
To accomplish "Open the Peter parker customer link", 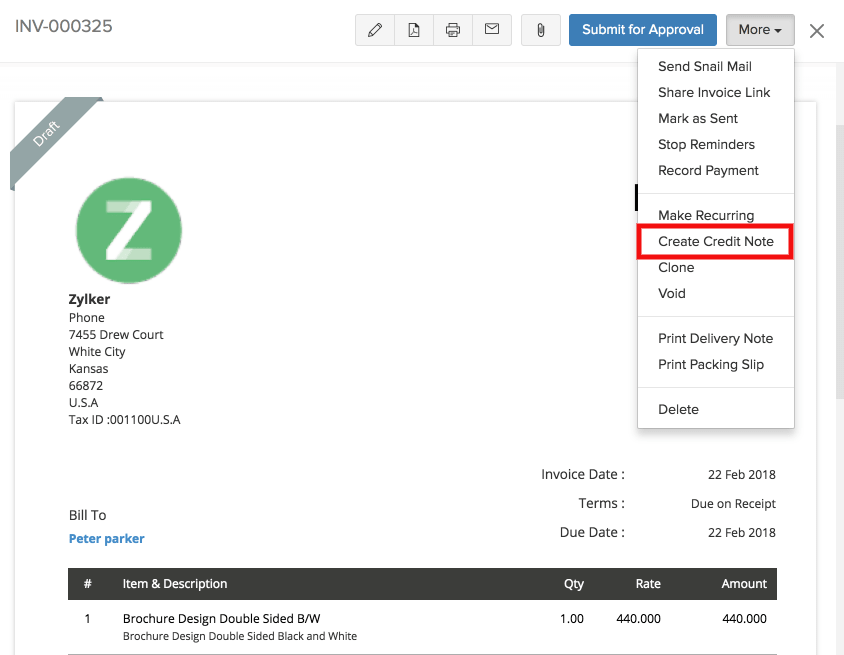I will (x=106, y=539).
